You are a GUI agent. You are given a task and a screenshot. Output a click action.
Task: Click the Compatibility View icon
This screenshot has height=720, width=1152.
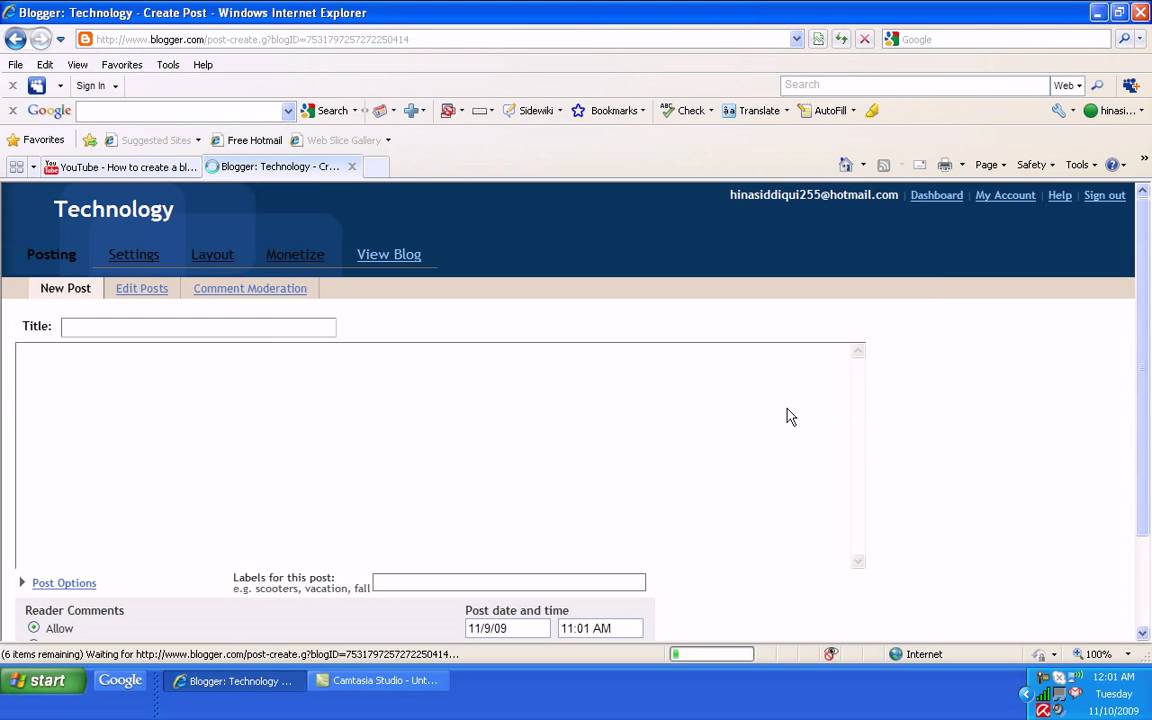pos(818,39)
